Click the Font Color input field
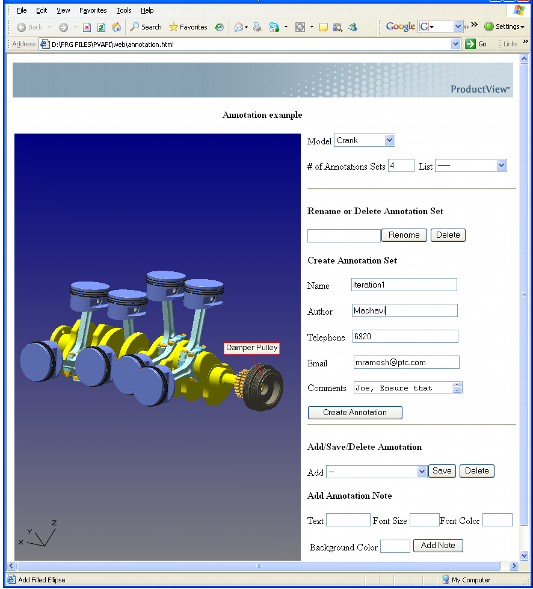 tap(497, 520)
